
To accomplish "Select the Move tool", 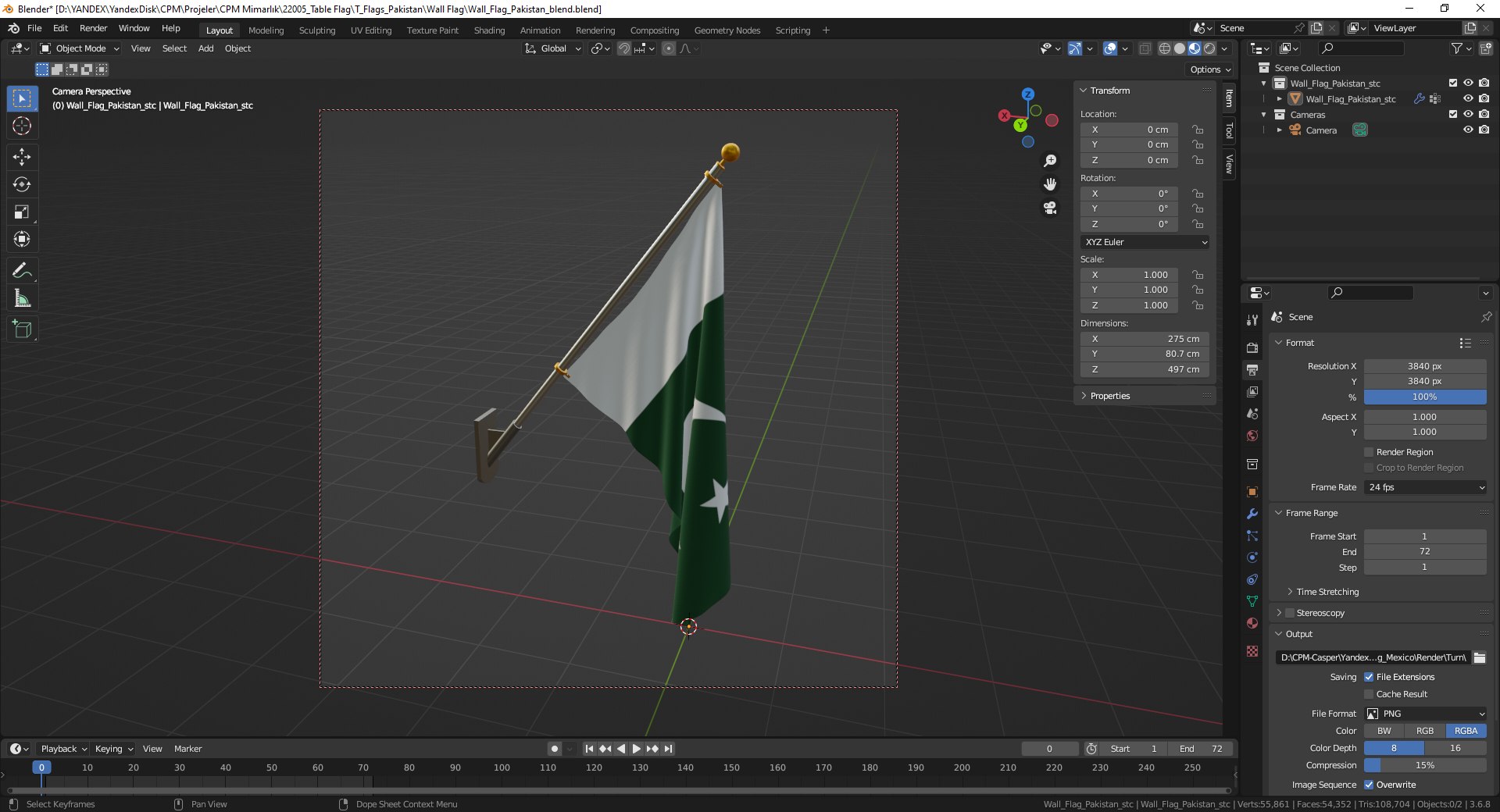I will (x=22, y=157).
